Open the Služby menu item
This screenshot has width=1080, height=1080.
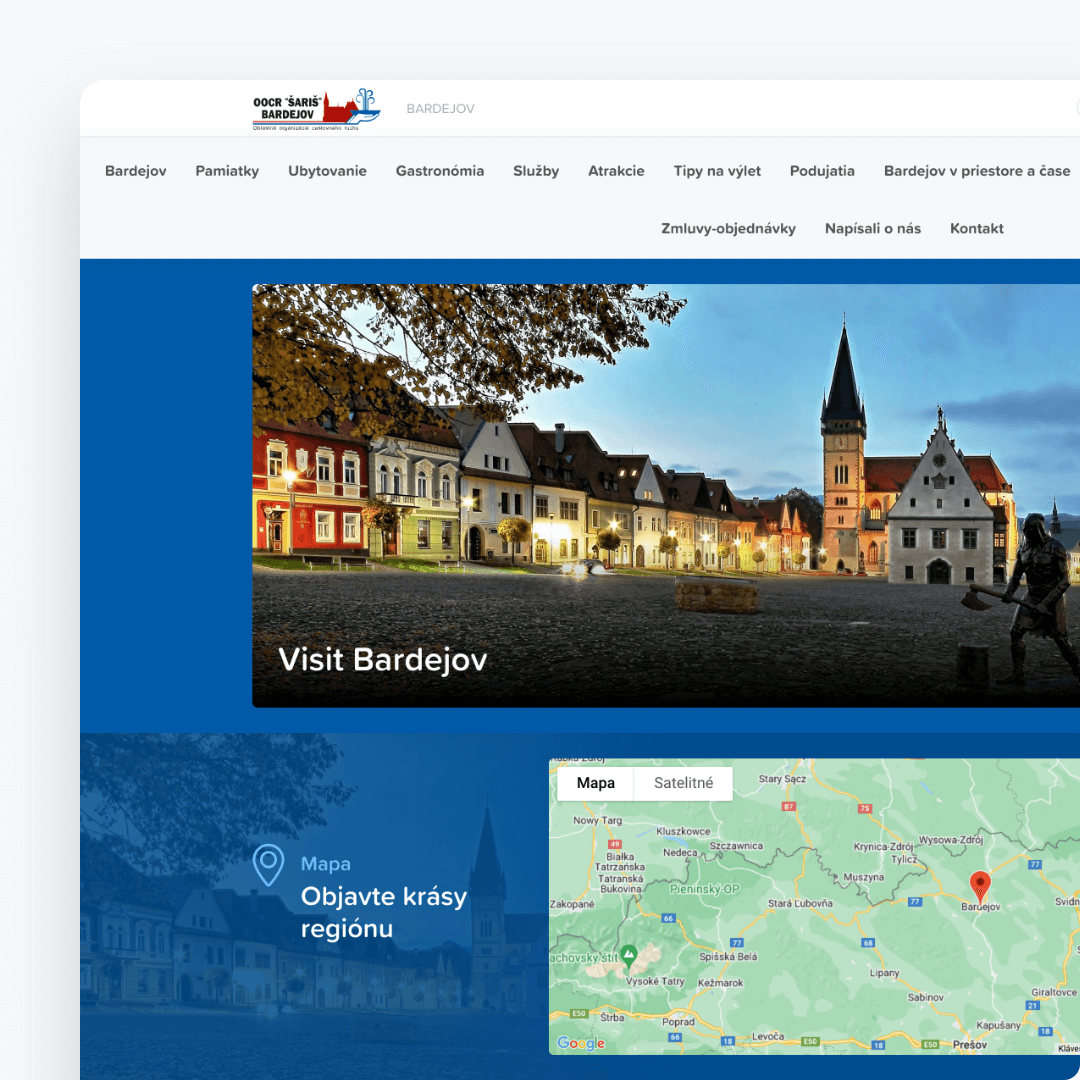coord(536,171)
